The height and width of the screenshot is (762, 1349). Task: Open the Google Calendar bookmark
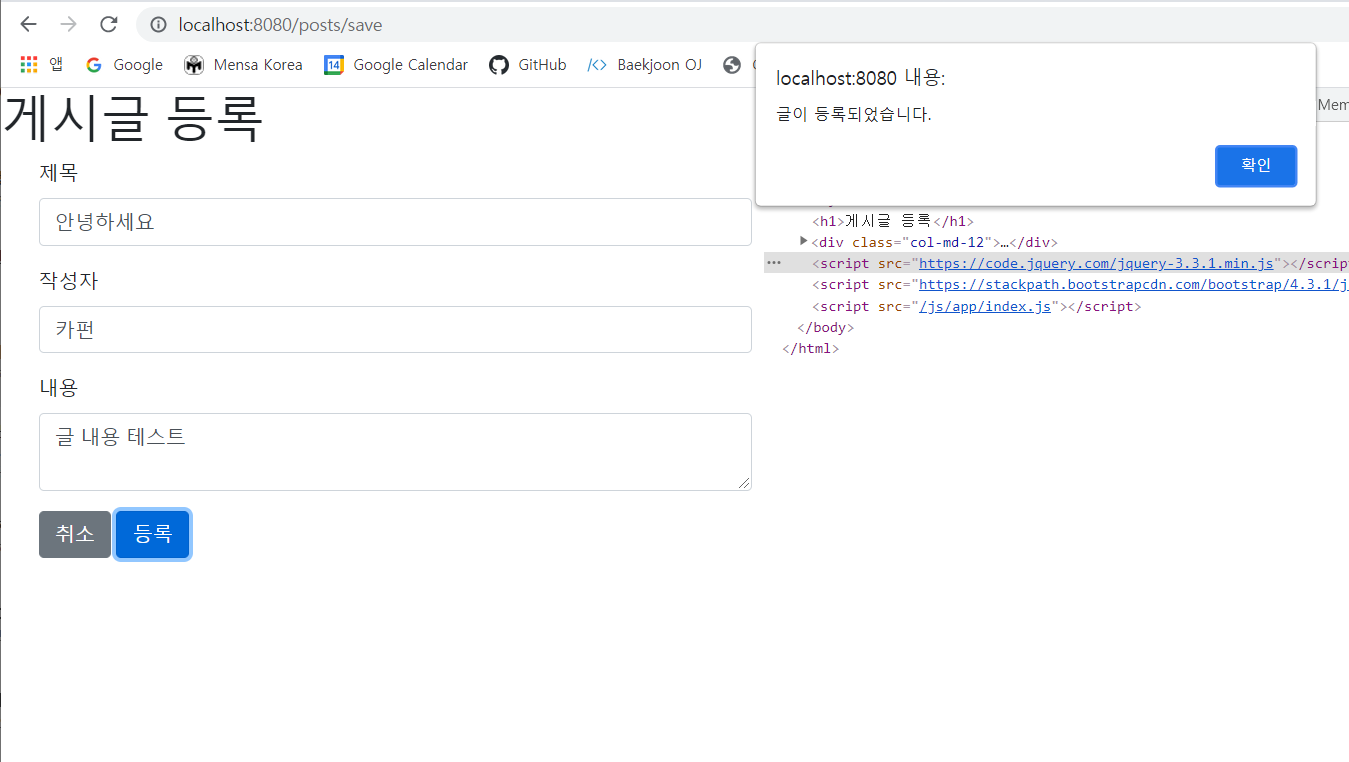click(x=396, y=65)
